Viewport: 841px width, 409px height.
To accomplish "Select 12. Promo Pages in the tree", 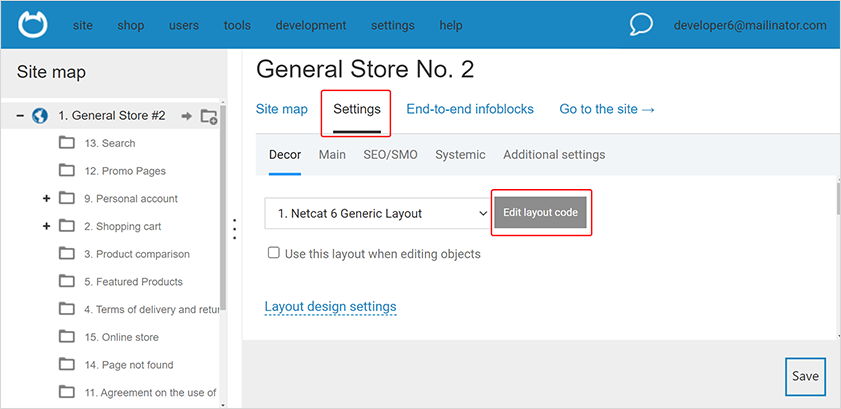I will [125, 171].
